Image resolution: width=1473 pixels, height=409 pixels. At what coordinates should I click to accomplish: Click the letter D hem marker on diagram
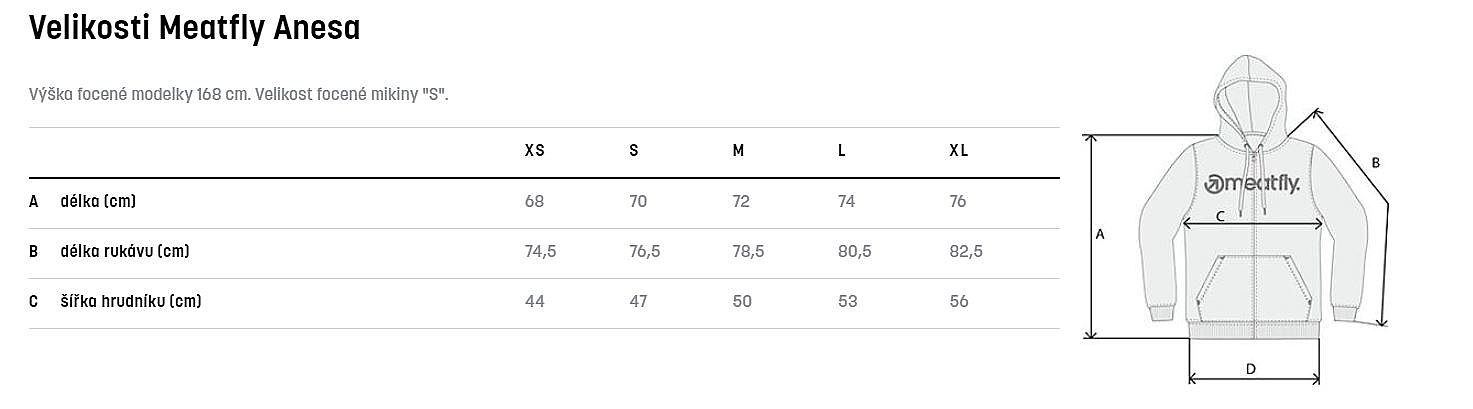pyautogui.click(x=1250, y=369)
